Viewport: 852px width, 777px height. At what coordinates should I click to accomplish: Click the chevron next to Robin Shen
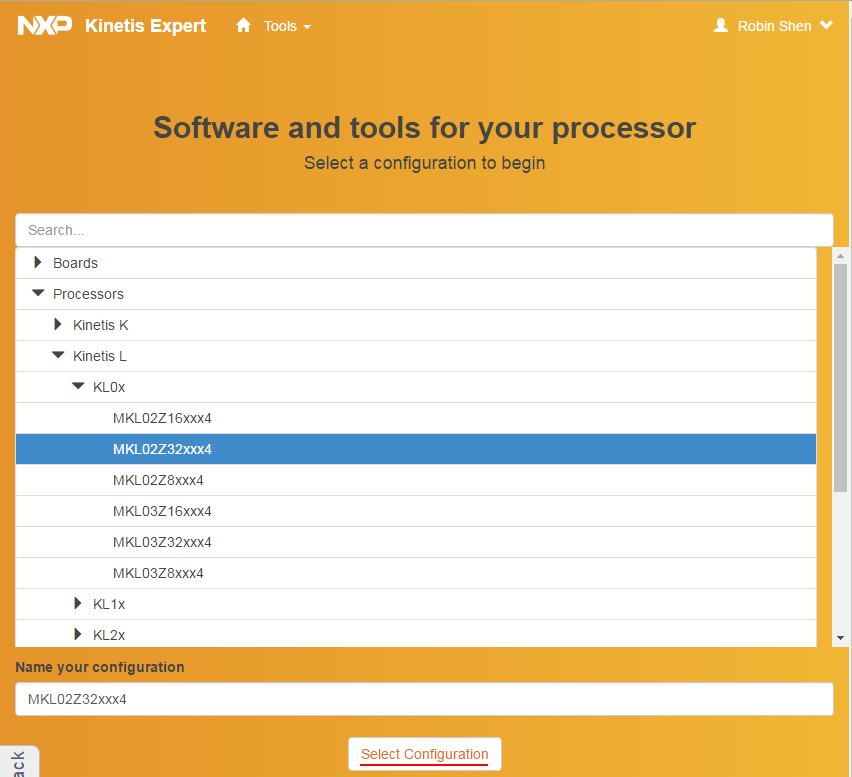point(826,25)
